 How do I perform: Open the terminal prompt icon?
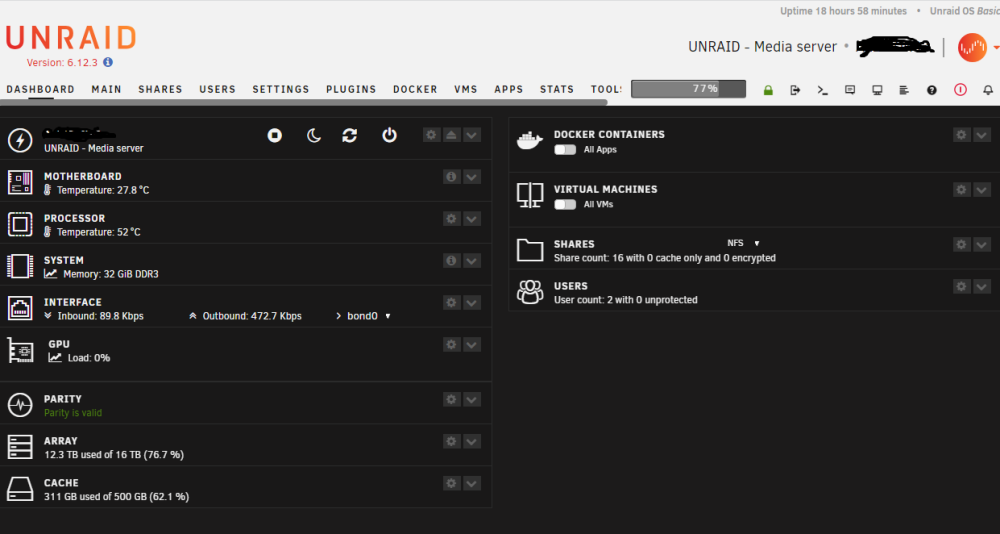tap(823, 90)
